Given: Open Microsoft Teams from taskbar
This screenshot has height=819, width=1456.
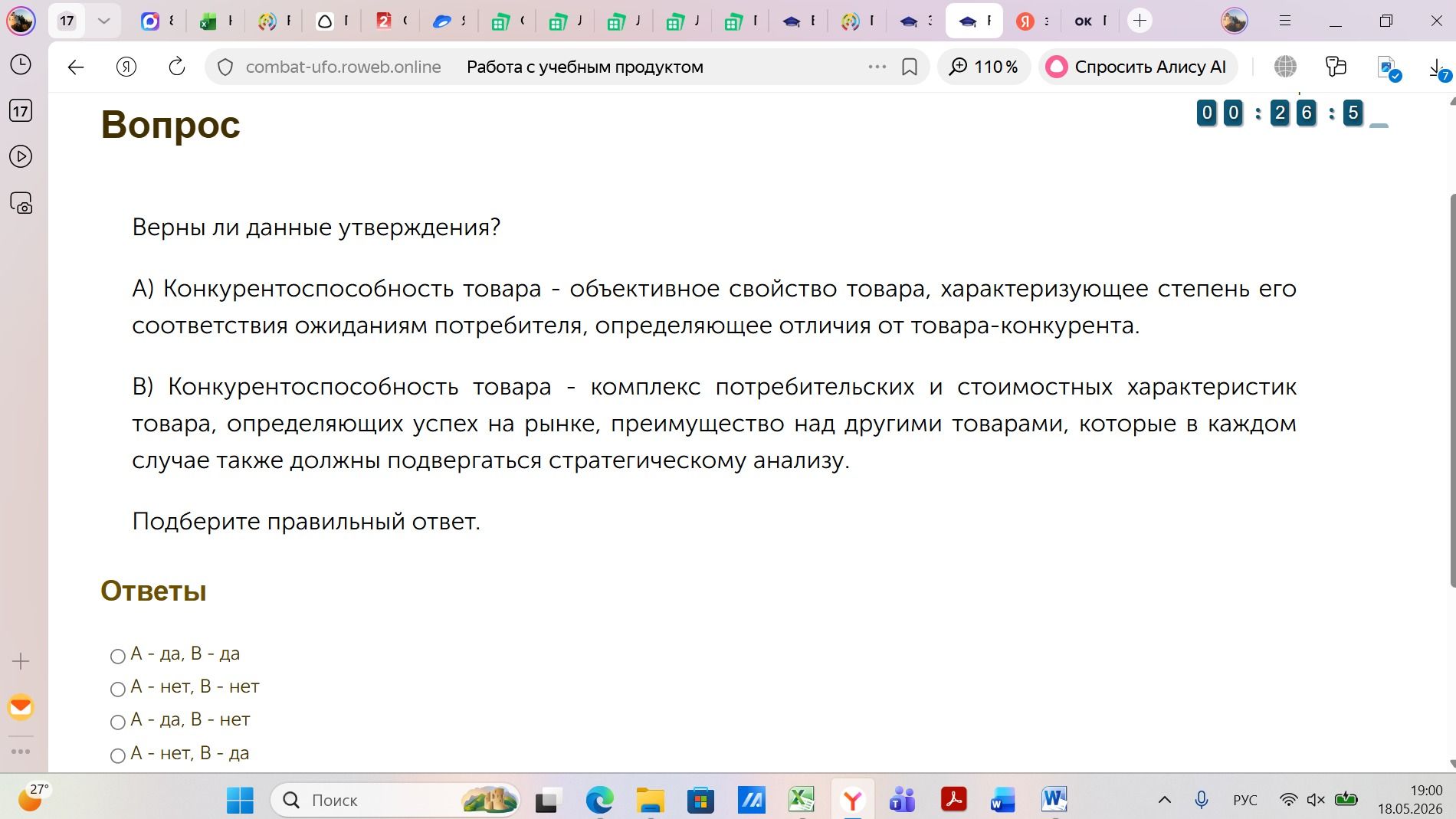Looking at the screenshot, I should point(903,801).
